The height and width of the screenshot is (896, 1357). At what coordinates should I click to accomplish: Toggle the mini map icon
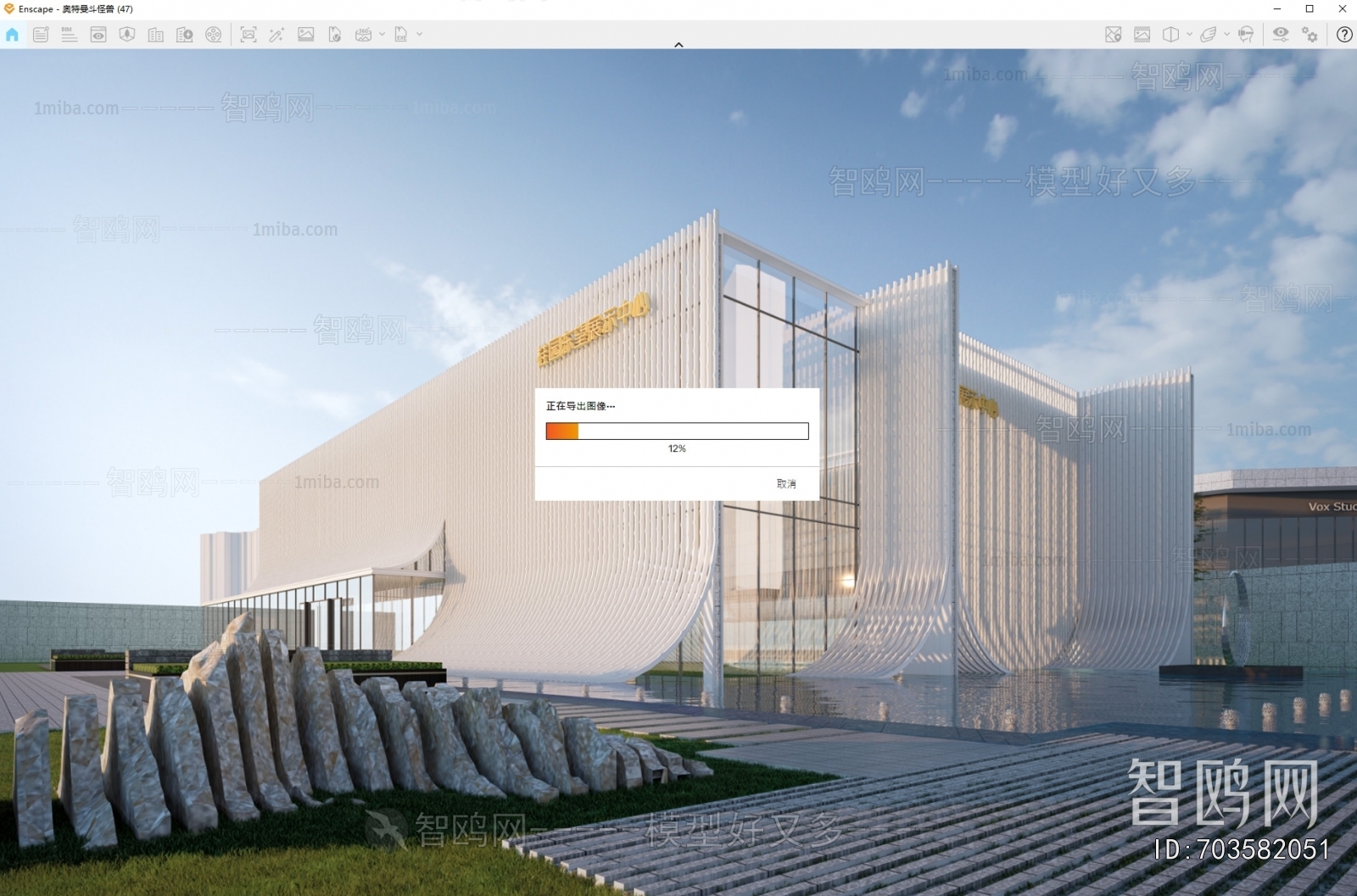point(1114,35)
